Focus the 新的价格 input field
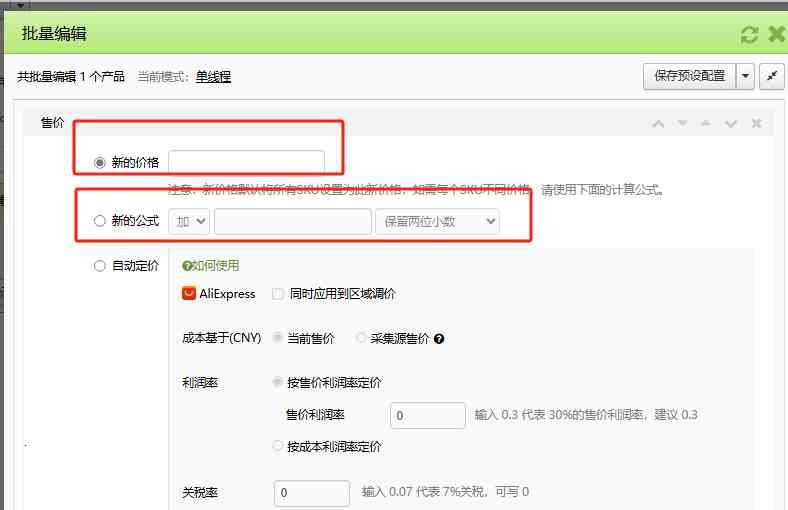This screenshot has width=788, height=510. 246,162
